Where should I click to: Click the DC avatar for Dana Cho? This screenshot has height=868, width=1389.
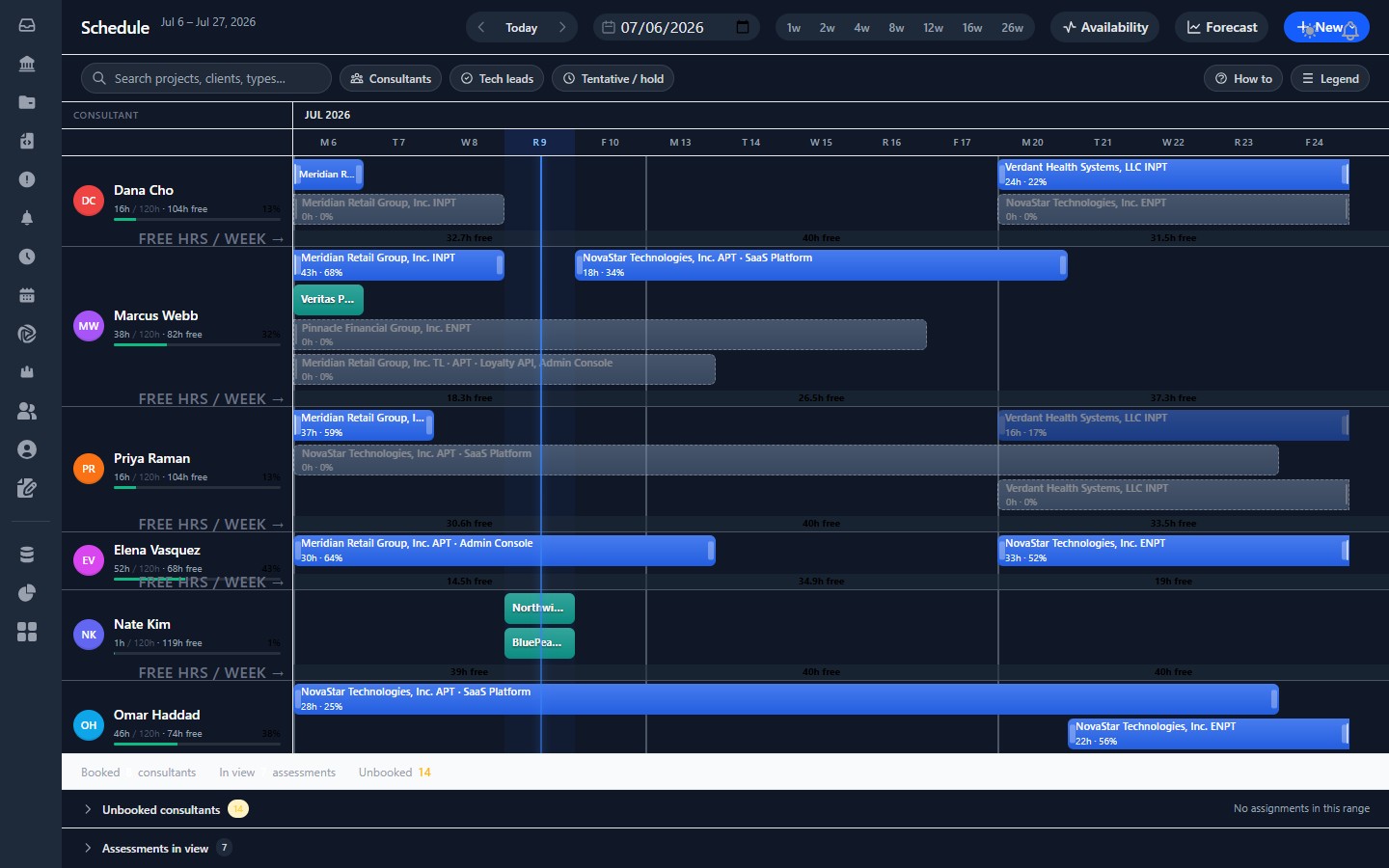coord(89,201)
